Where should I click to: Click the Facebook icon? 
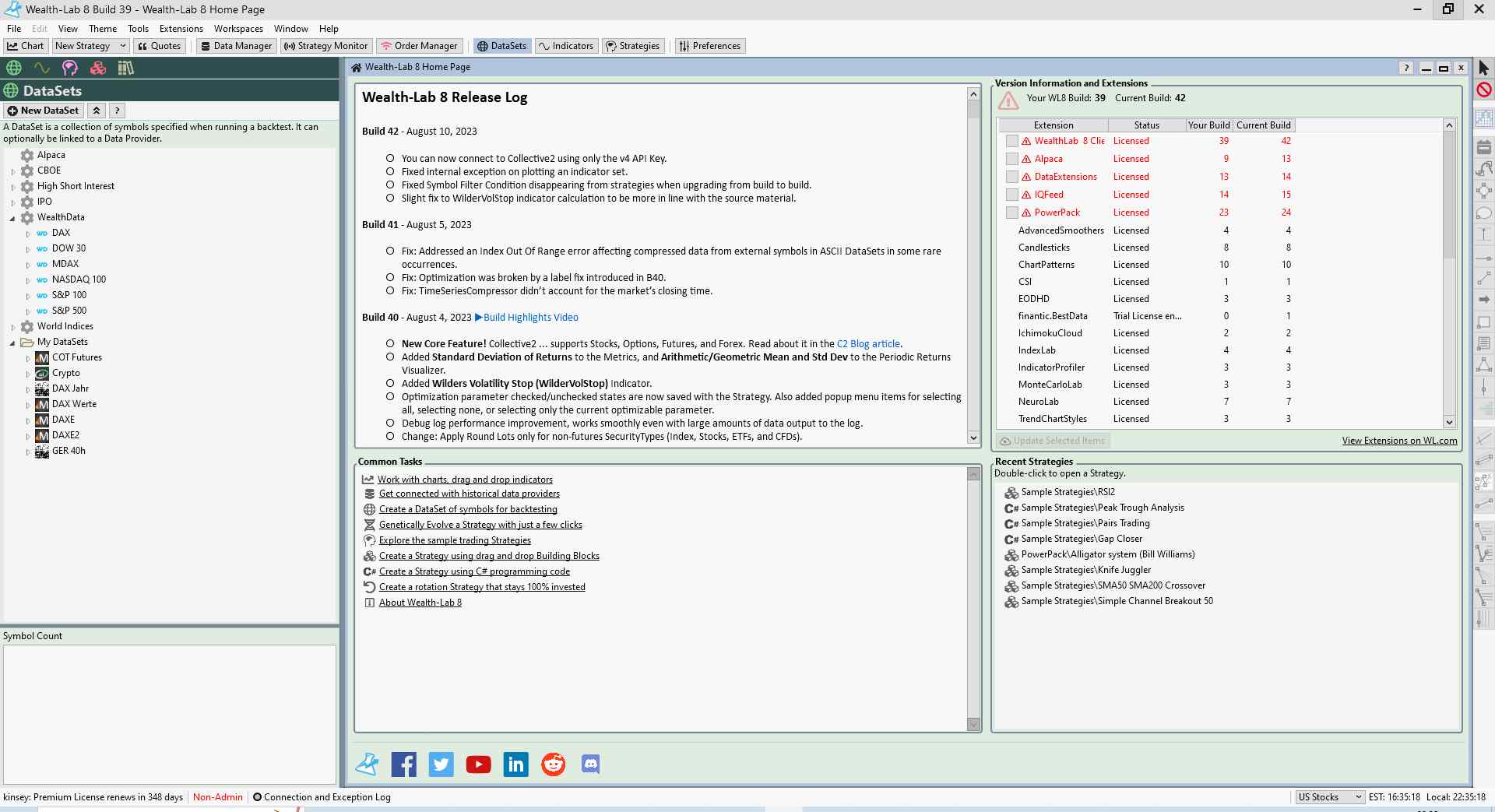click(403, 765)
